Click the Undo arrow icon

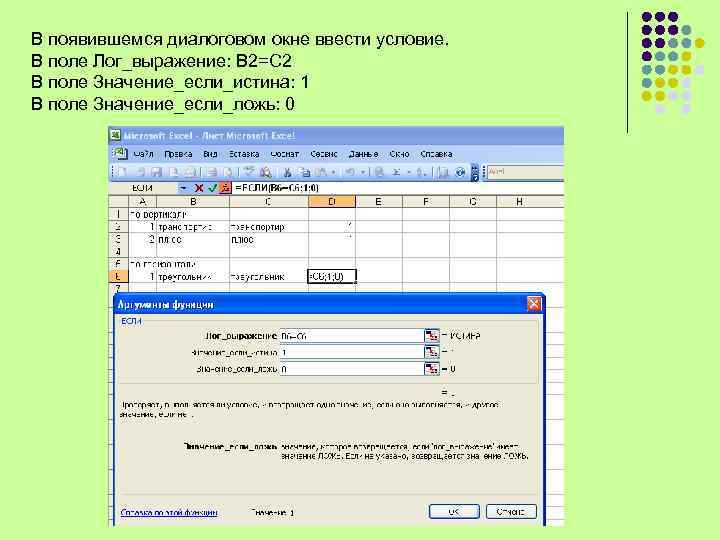350,172
